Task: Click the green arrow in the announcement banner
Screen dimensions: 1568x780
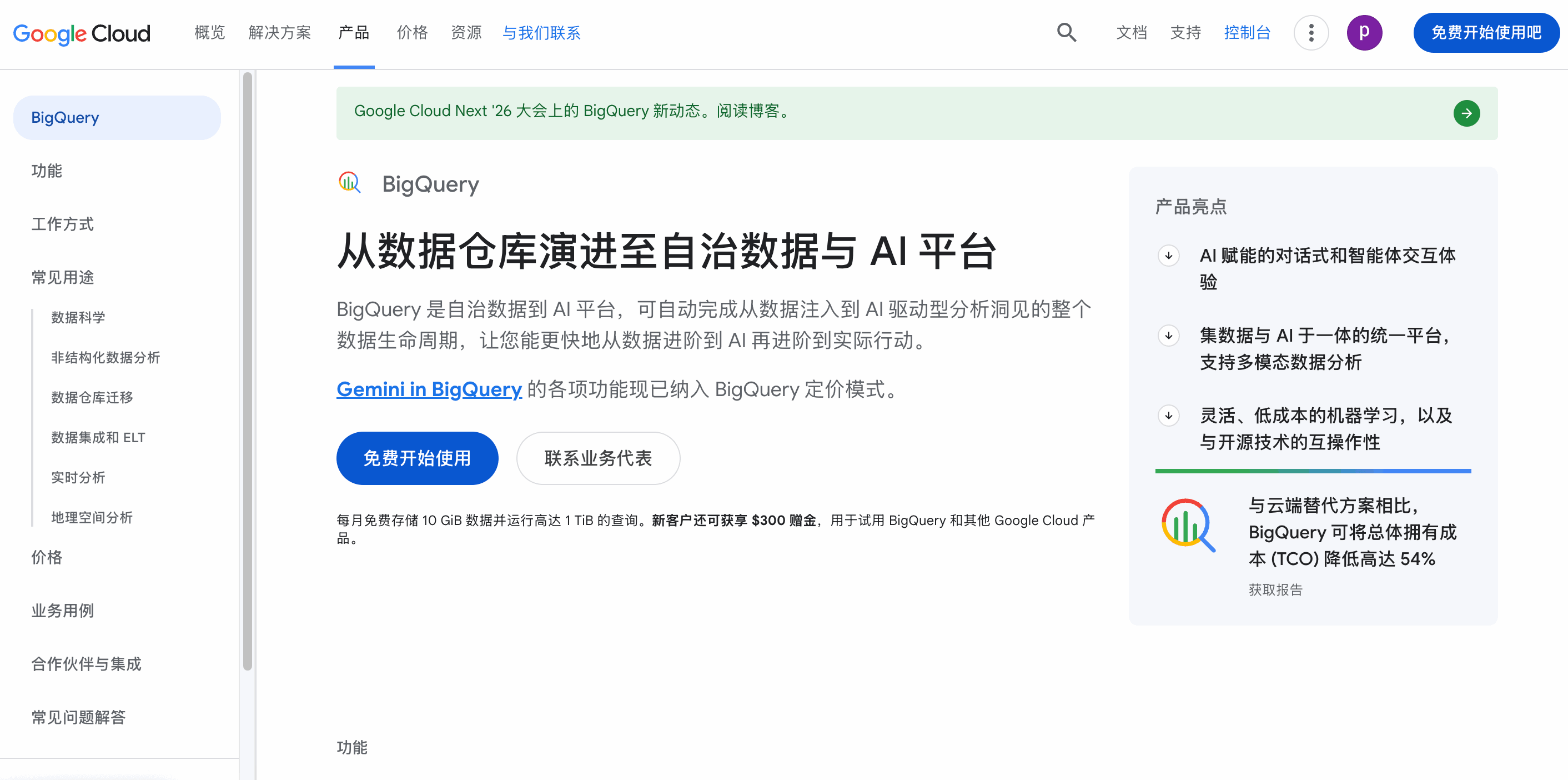Action: point(1466,113)
